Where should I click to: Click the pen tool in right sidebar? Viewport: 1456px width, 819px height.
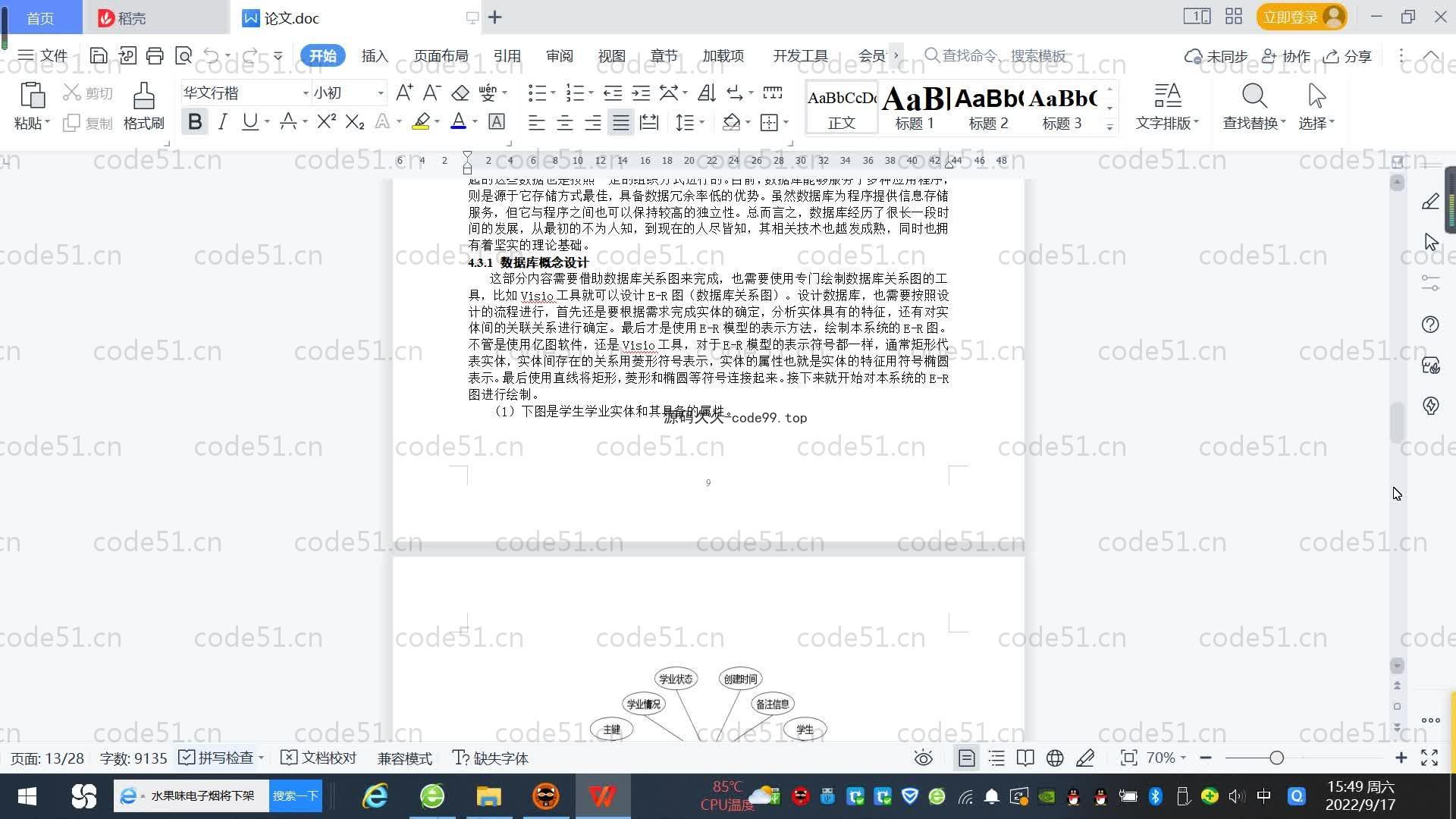[x=1430, y=202]
